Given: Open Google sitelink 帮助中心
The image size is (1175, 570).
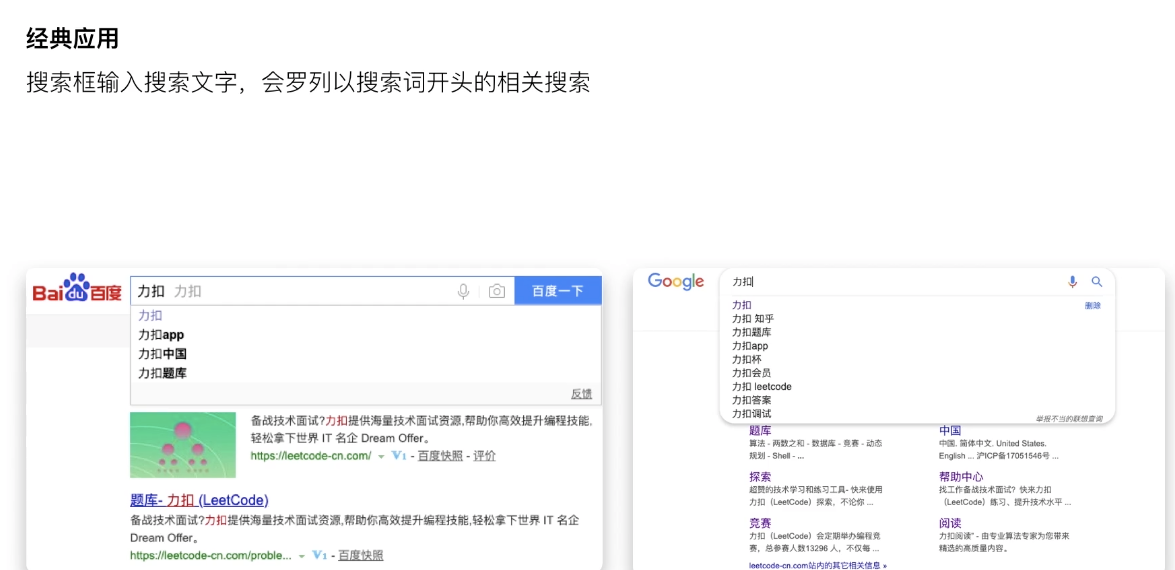Looking at the screenshot, I should [961, 476].
